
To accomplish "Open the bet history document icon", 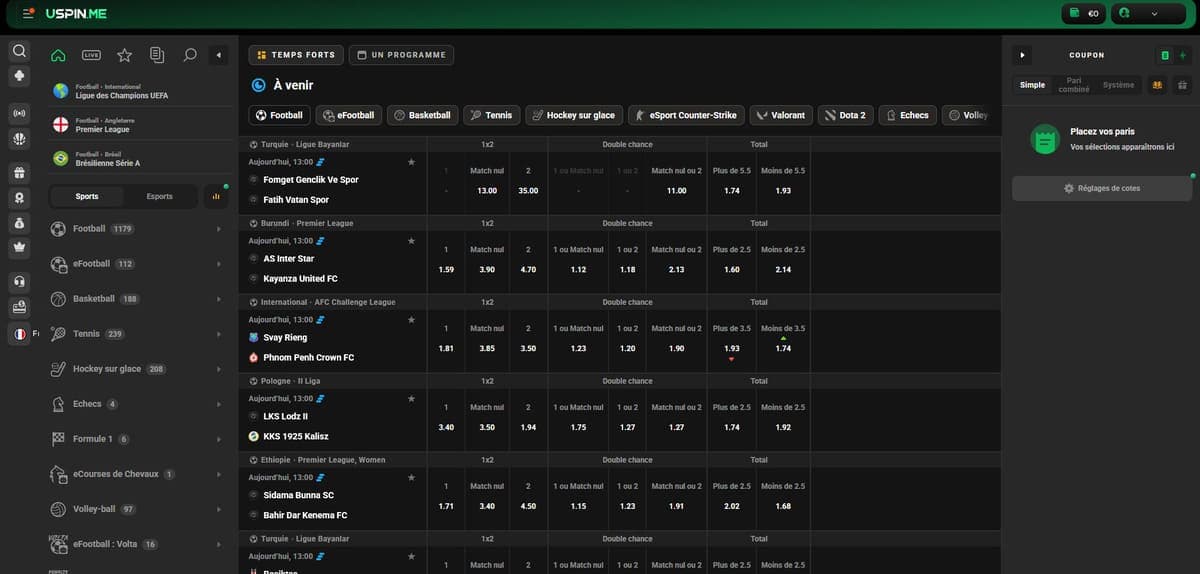I will 157,55.
